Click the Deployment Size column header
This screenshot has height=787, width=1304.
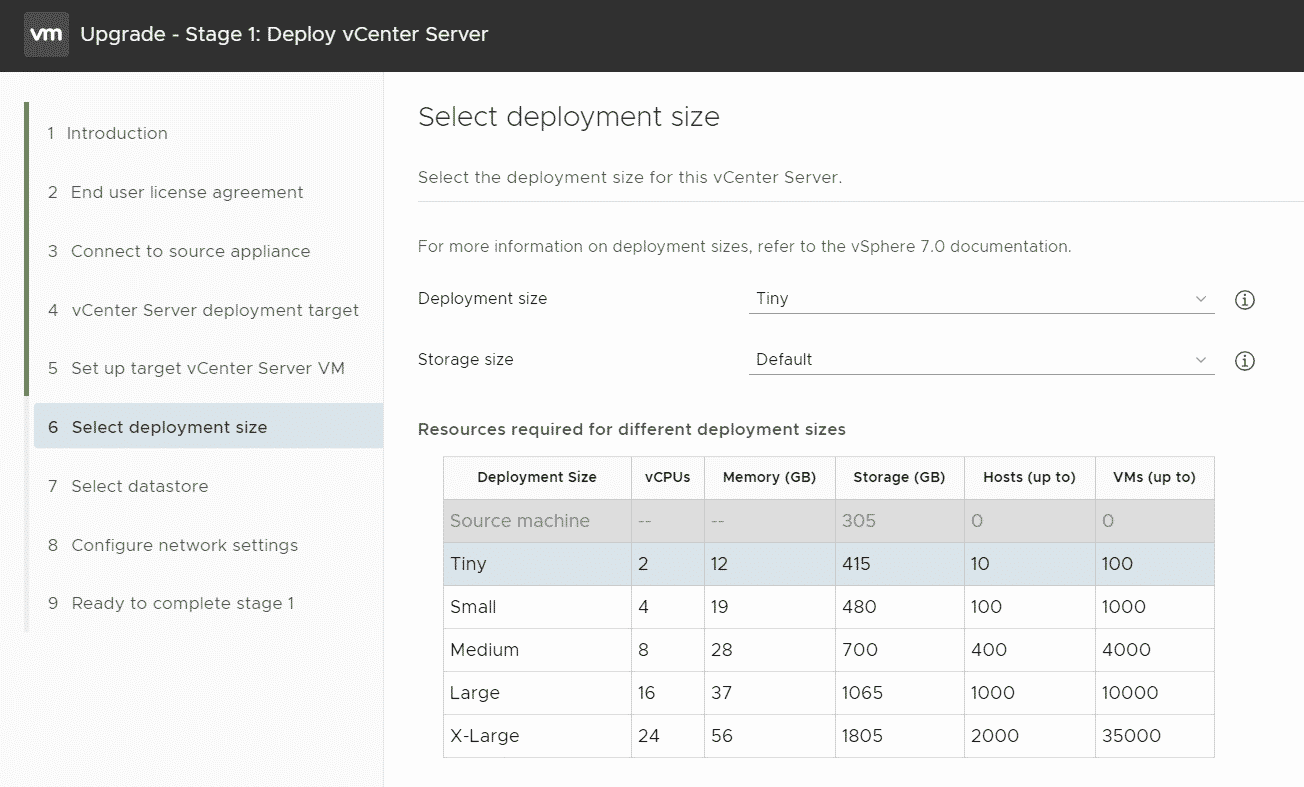click(537, 477)
